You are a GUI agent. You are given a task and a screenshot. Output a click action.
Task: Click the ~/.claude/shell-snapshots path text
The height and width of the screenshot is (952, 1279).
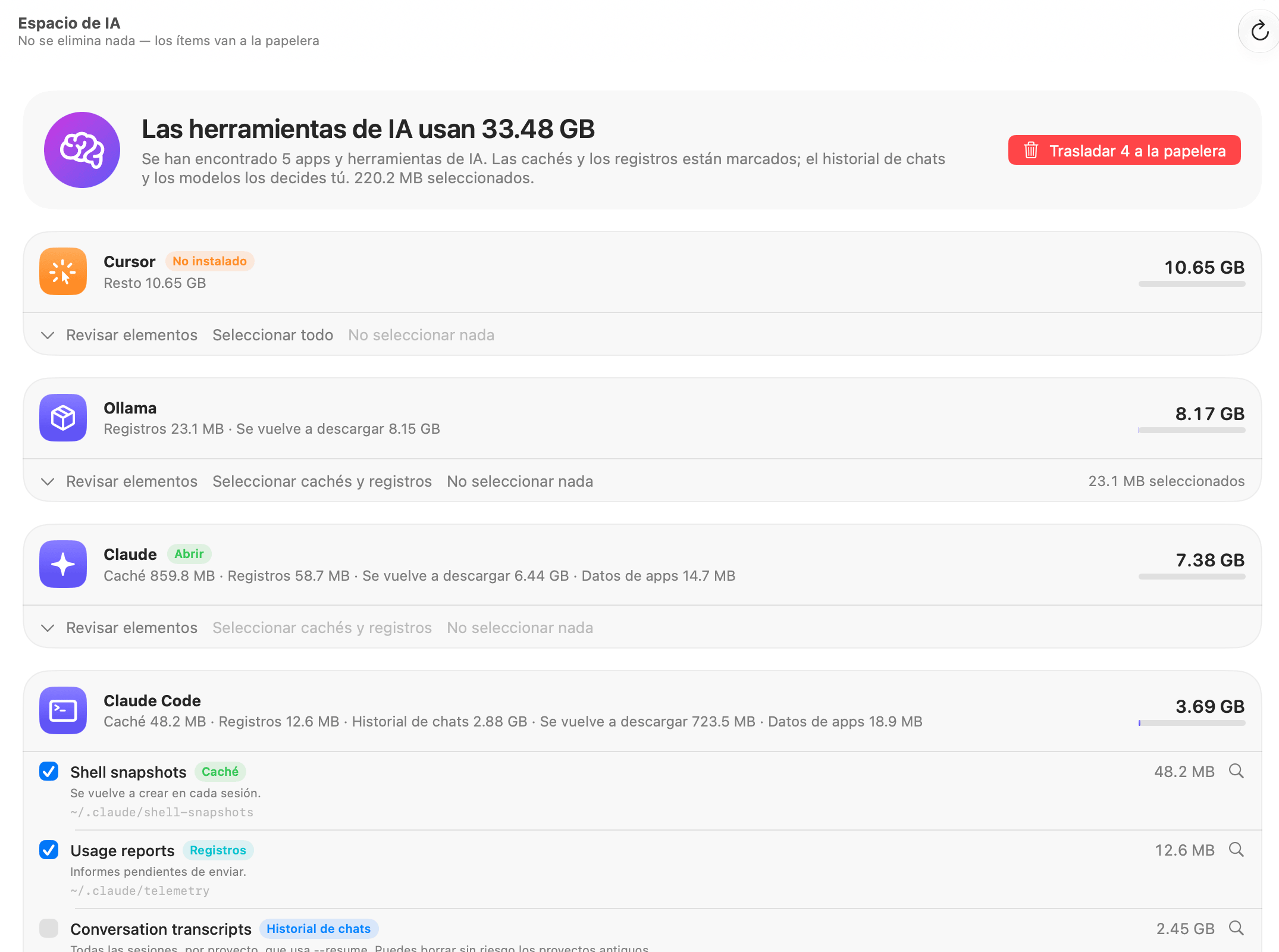pos(162,812)
